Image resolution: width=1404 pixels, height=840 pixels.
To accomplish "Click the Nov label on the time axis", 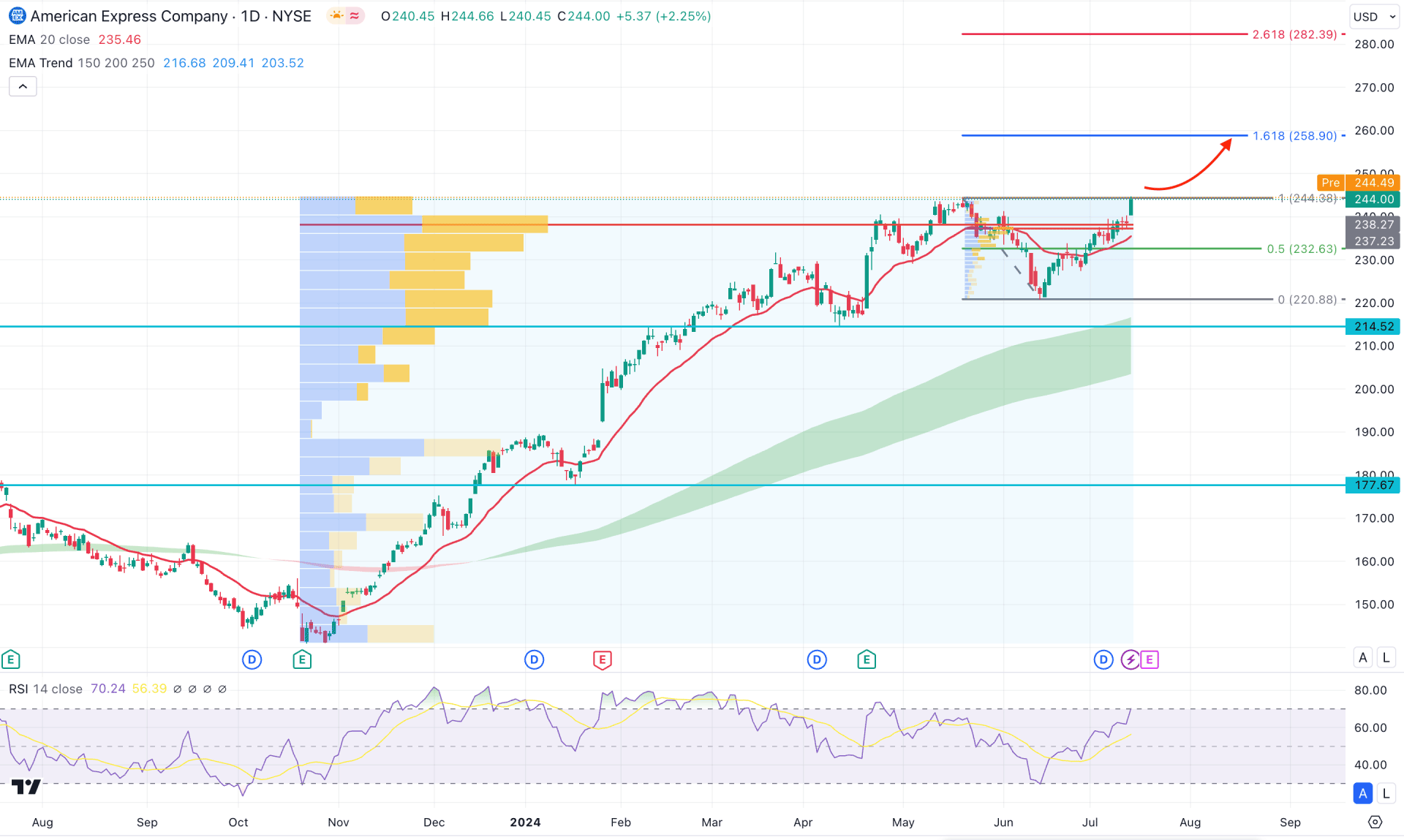I will click(339, 822).
